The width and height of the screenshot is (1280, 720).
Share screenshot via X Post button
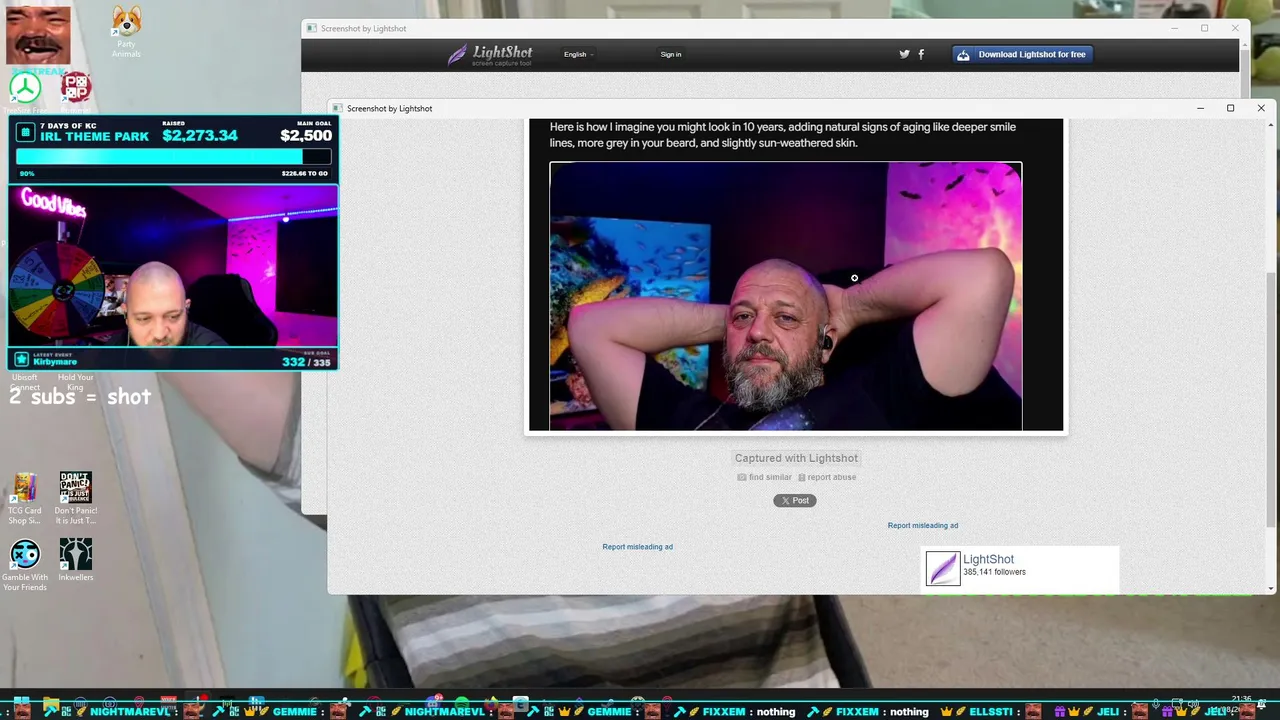[x=795, y=500]
